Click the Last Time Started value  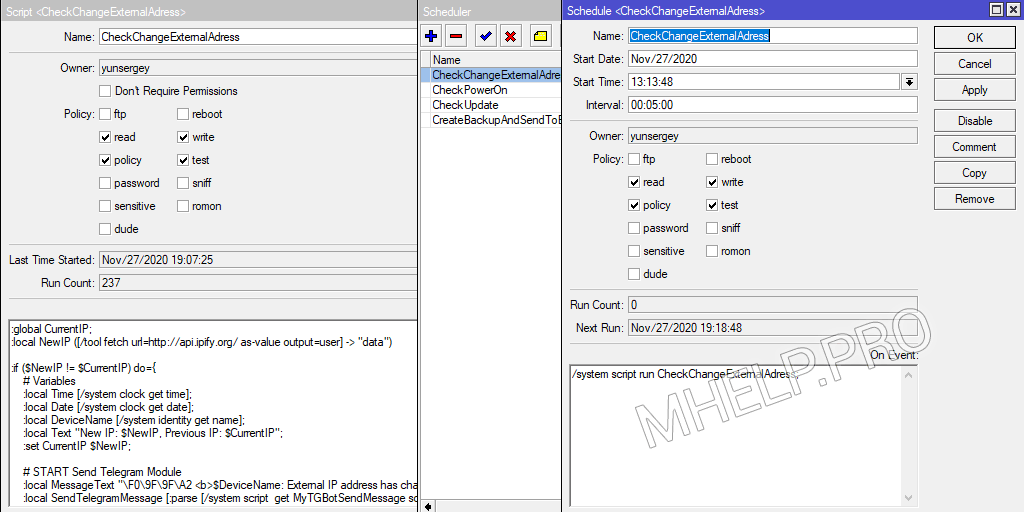[258, 260]
